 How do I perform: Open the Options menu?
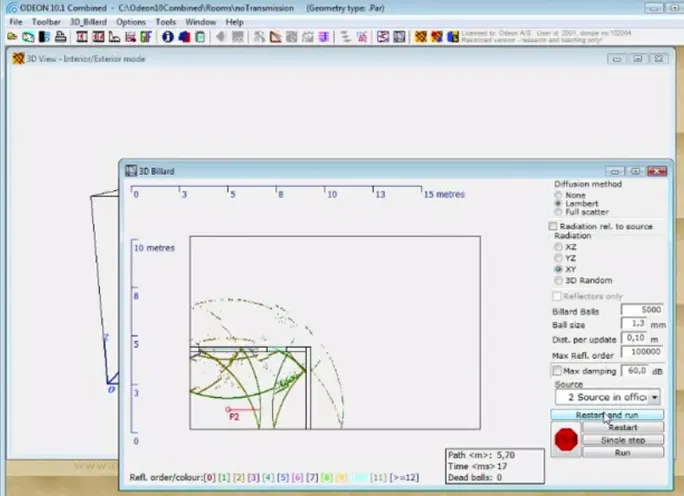point(131,22)
